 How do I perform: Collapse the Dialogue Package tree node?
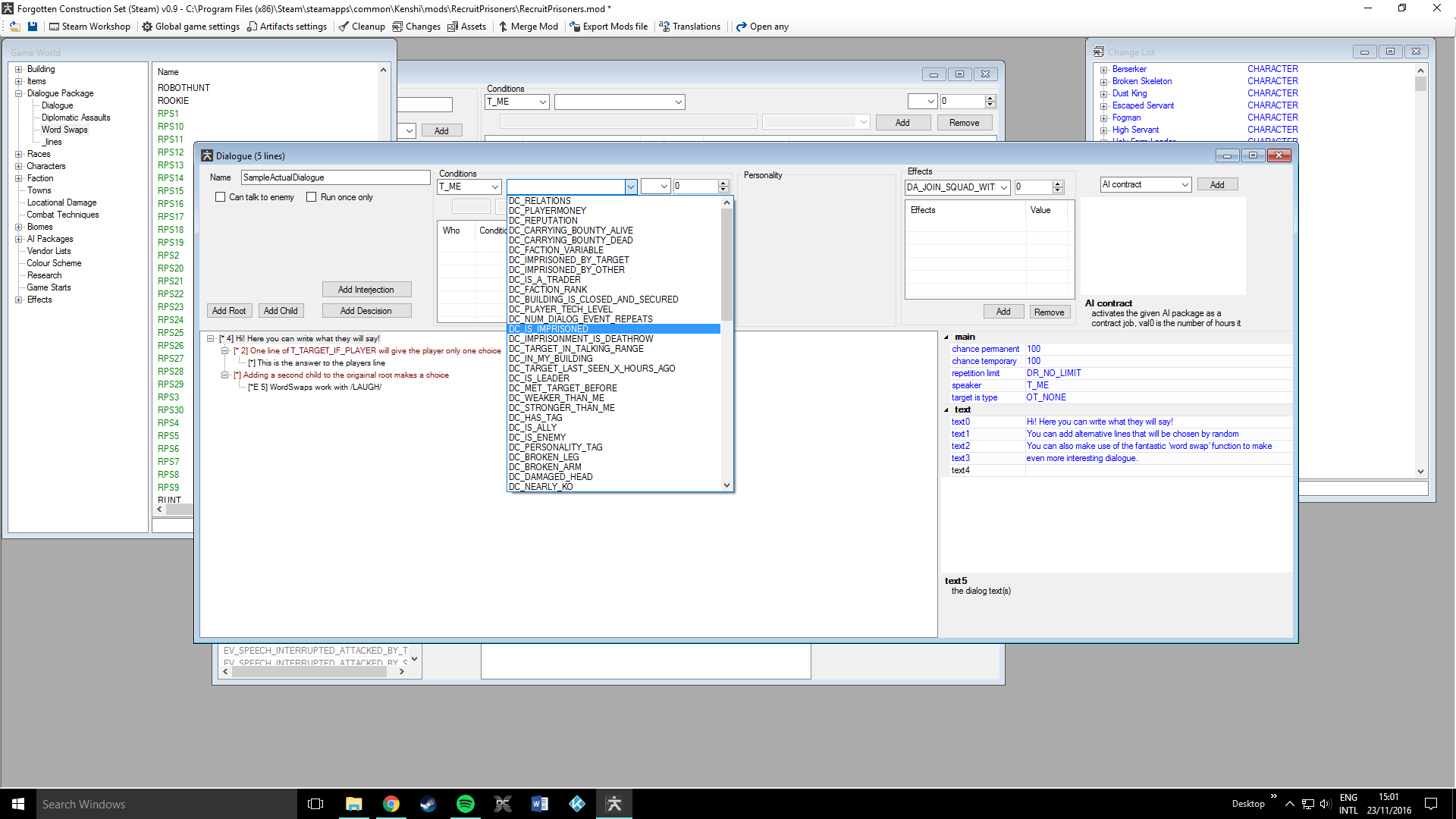coord(18,93)
